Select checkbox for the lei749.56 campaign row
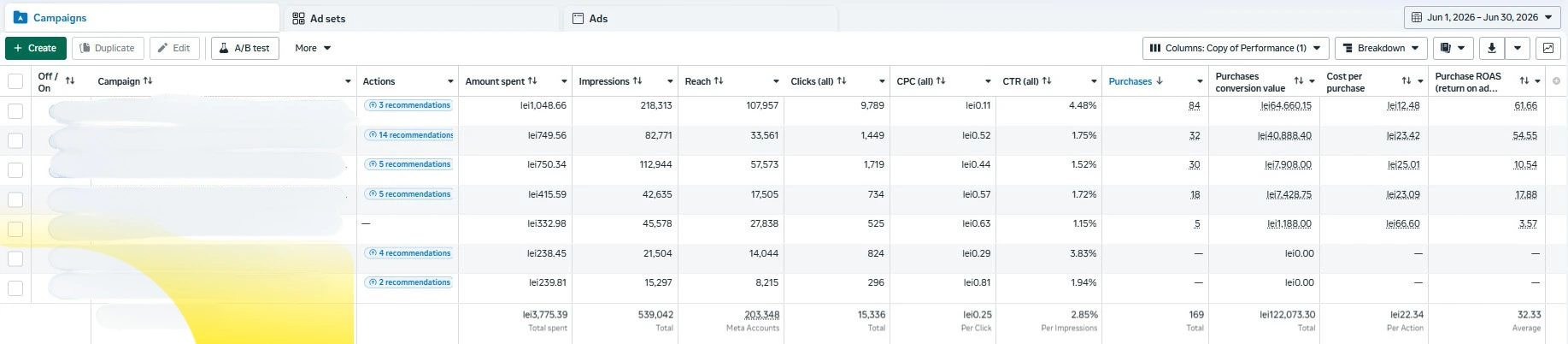 pyautogui.click(x=15, y=140)
